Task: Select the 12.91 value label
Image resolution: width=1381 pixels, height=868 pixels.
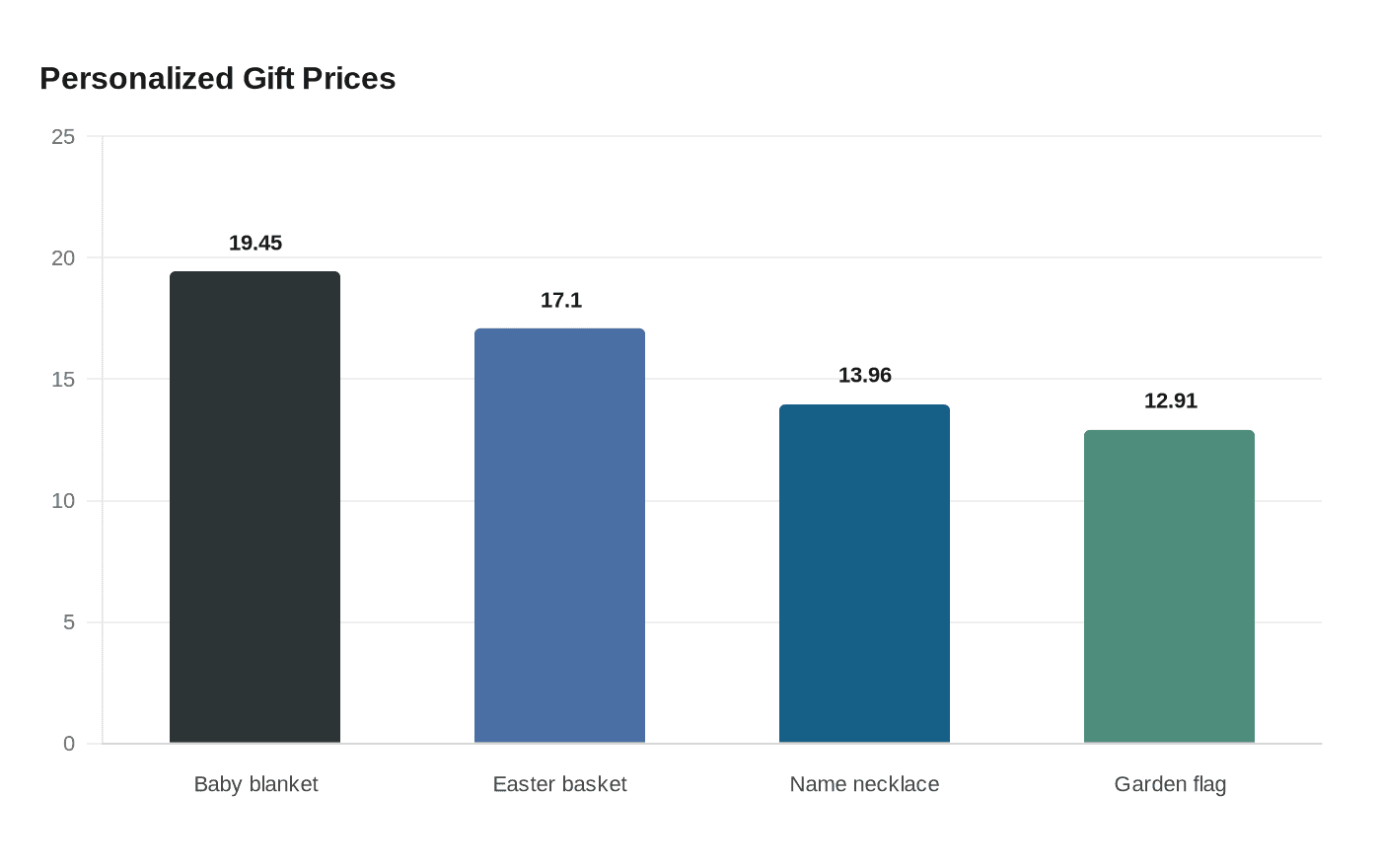Action: click(x=1170, y=400)
